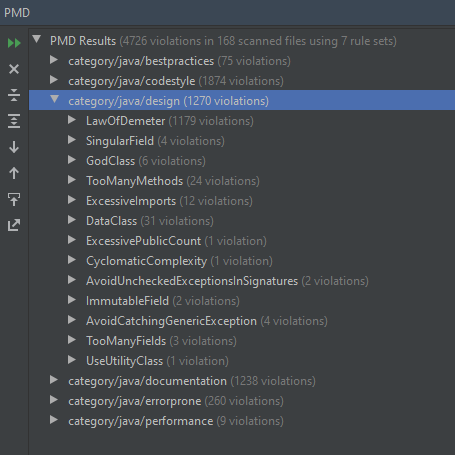Select the GodClass rule entry
Viewport: 455px width, 455px height.
(146, 161)
